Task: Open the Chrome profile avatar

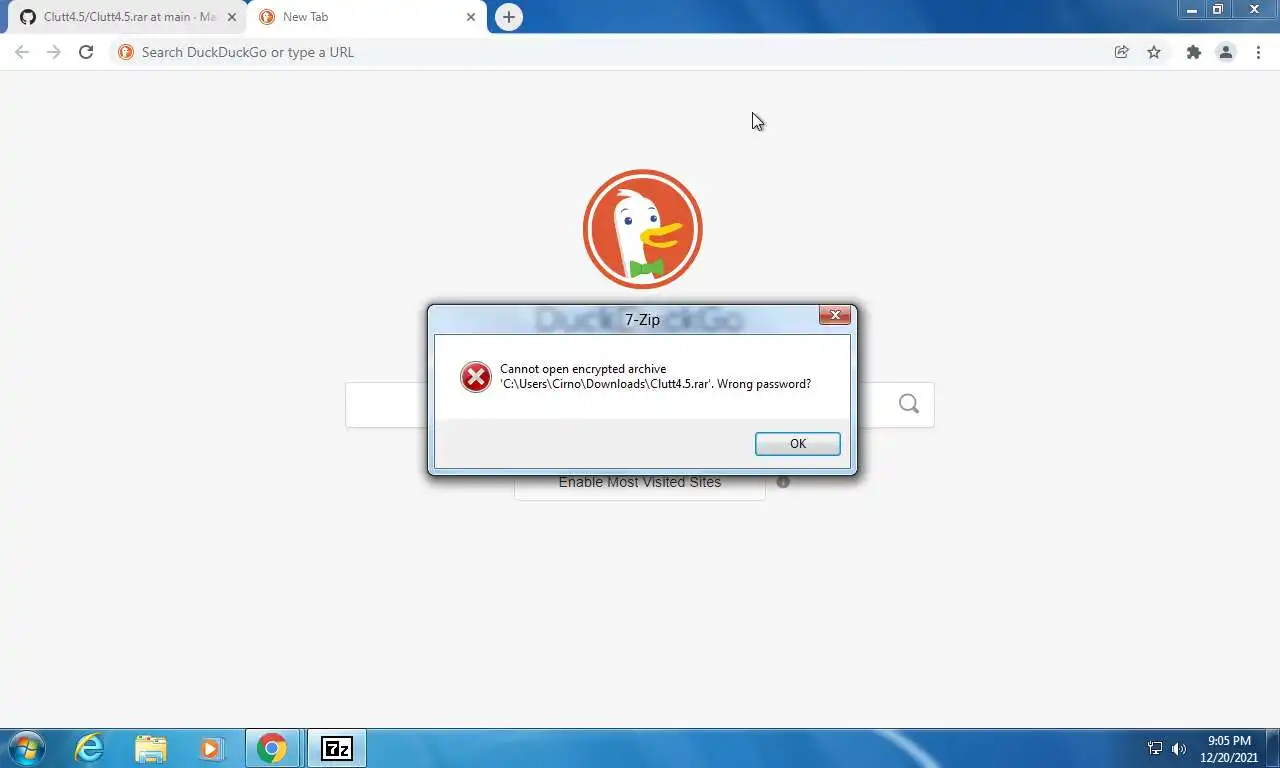Action: tap(1226, 52)
